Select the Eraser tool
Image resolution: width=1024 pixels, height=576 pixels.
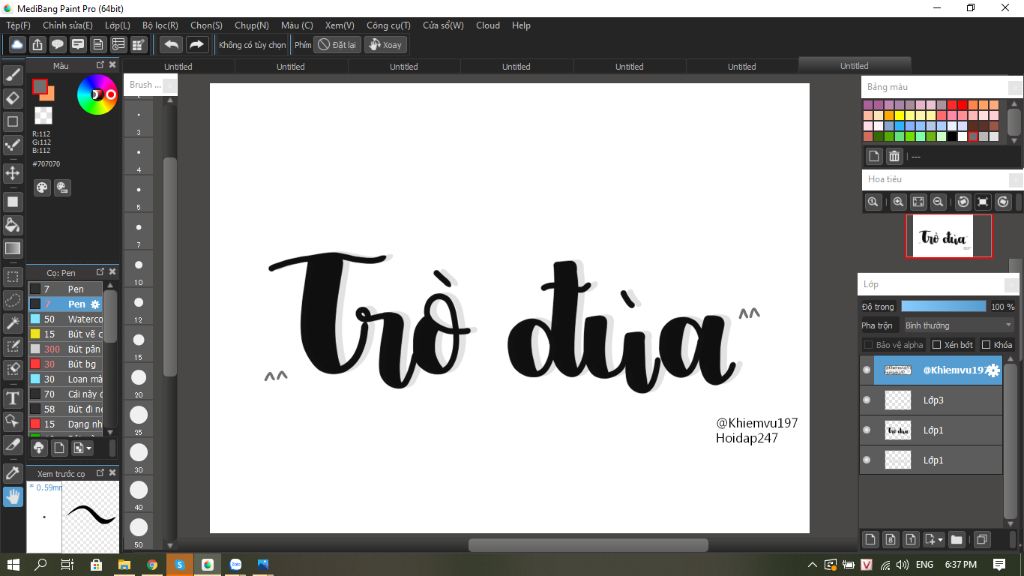click(x=13, y=98)
